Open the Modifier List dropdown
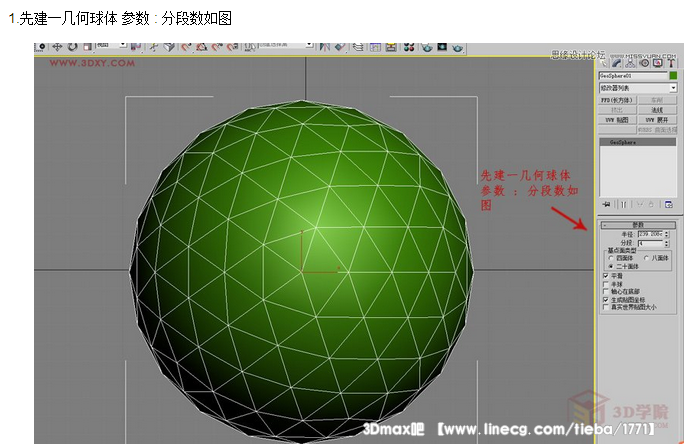Image resolution: width=684 pixels, height=446 pixels. (638, 88)
